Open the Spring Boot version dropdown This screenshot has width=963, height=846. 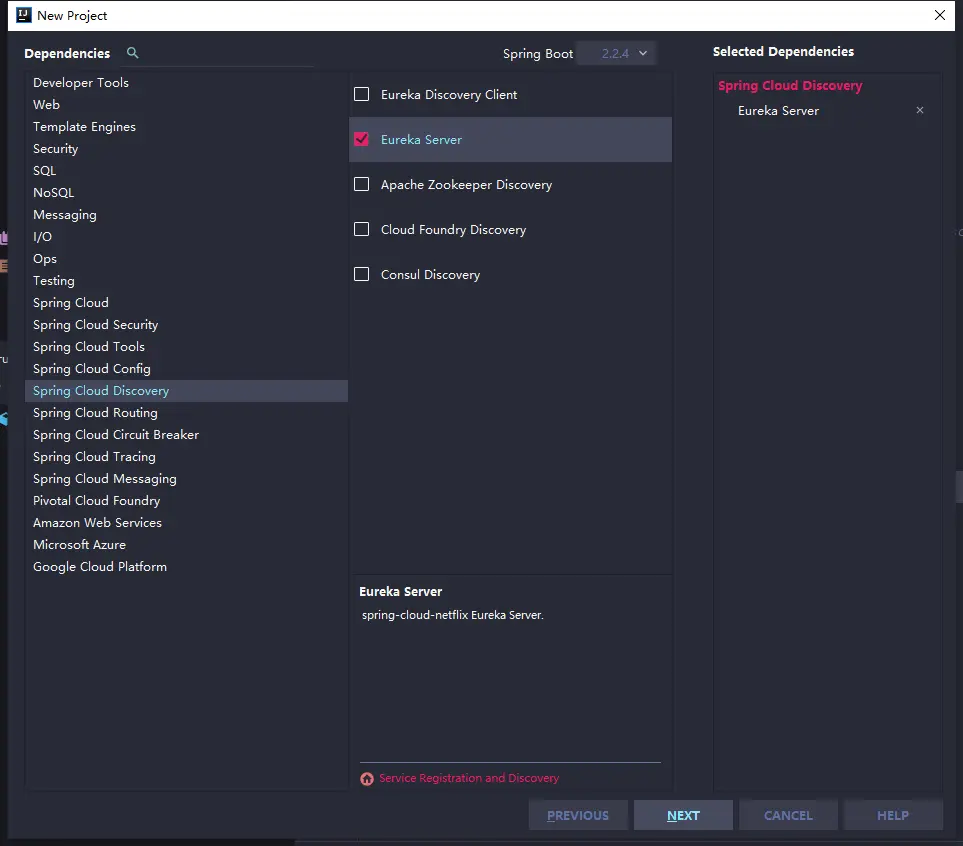click(617, 53)
